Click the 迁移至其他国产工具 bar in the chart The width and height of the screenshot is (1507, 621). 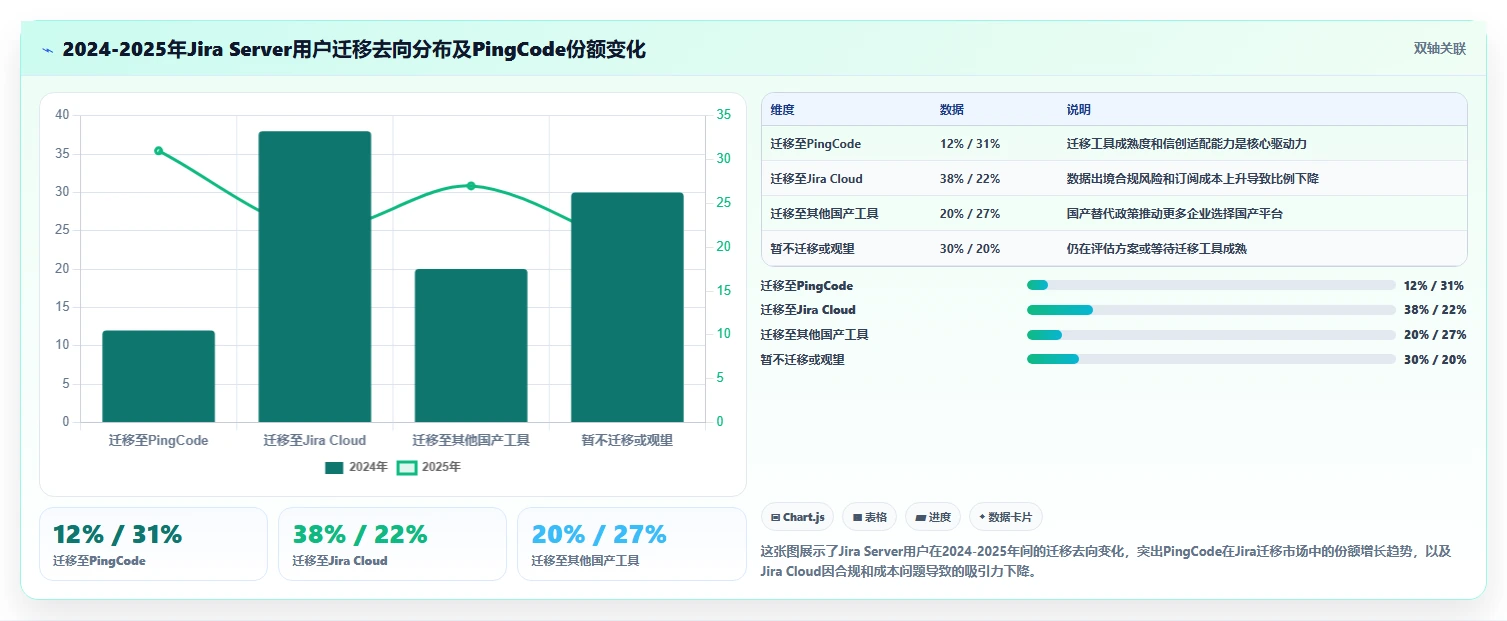[471, 346]
